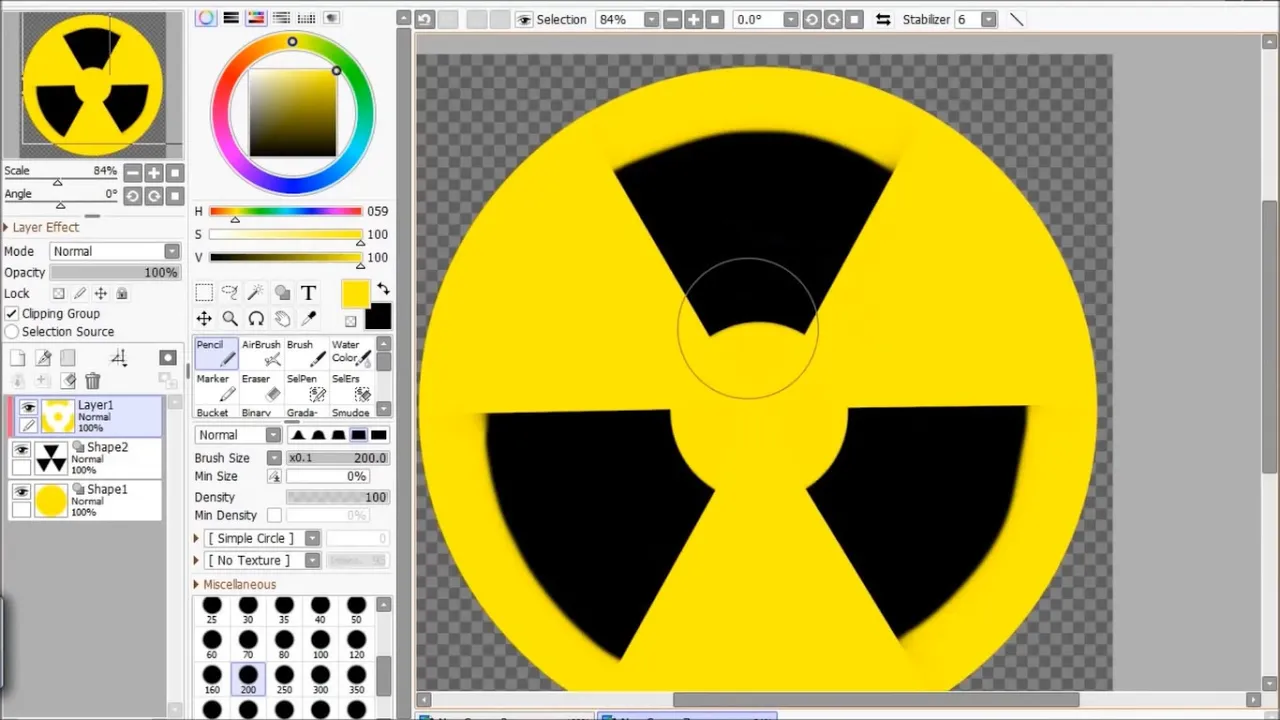Click the yellow foreground color swatch
The height and width of the screenshot is (720, 1280).
[x=355, y=294]
